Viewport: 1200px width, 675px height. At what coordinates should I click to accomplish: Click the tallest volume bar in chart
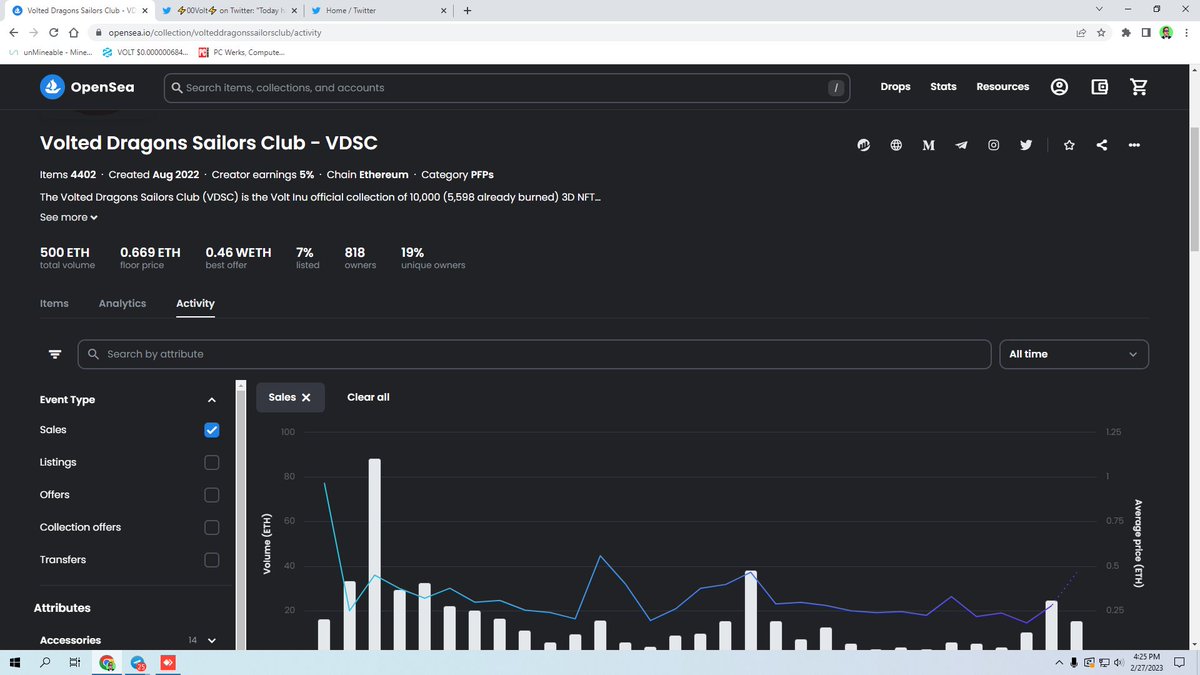(375, 555)
